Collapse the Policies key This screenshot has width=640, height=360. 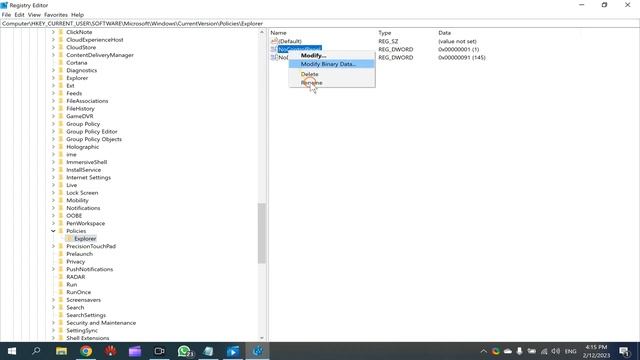[53, 231]
